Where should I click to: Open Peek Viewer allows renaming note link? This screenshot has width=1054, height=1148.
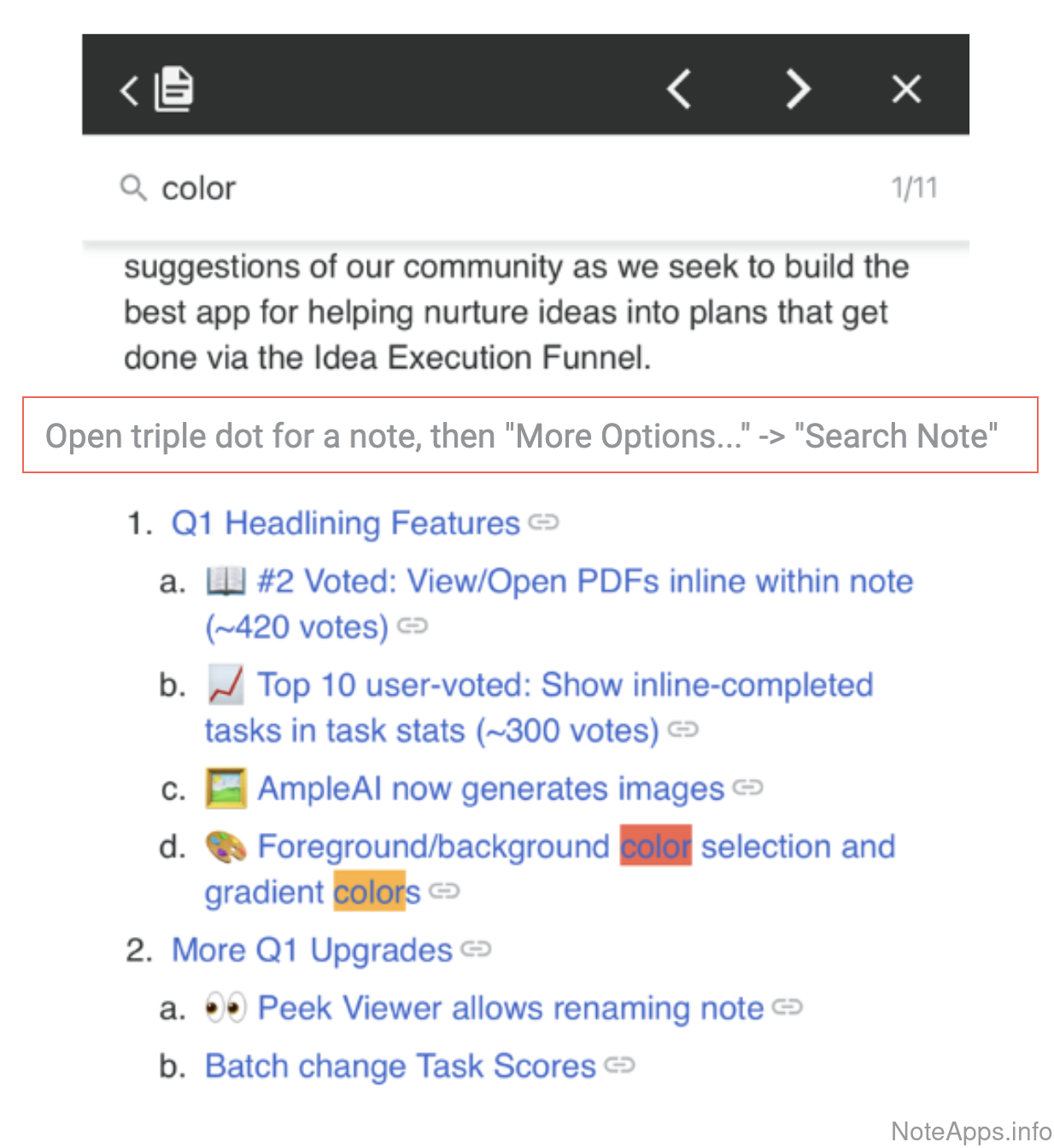pos(510,1008)
